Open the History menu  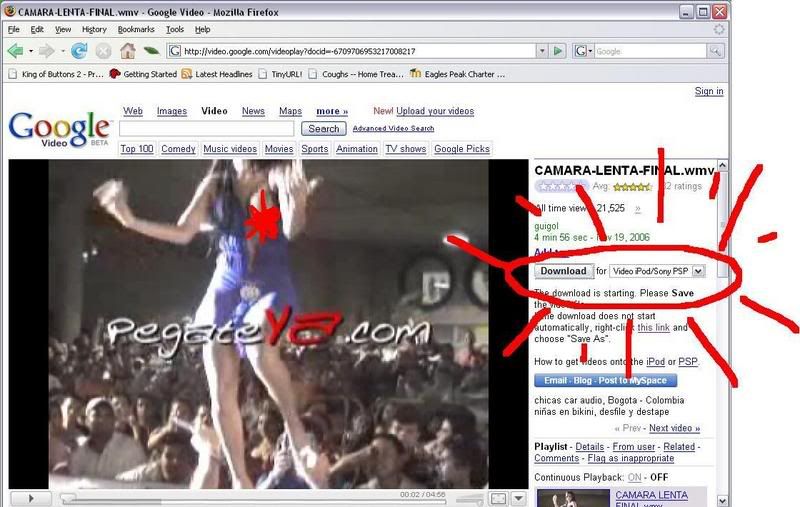click(94, 30)
